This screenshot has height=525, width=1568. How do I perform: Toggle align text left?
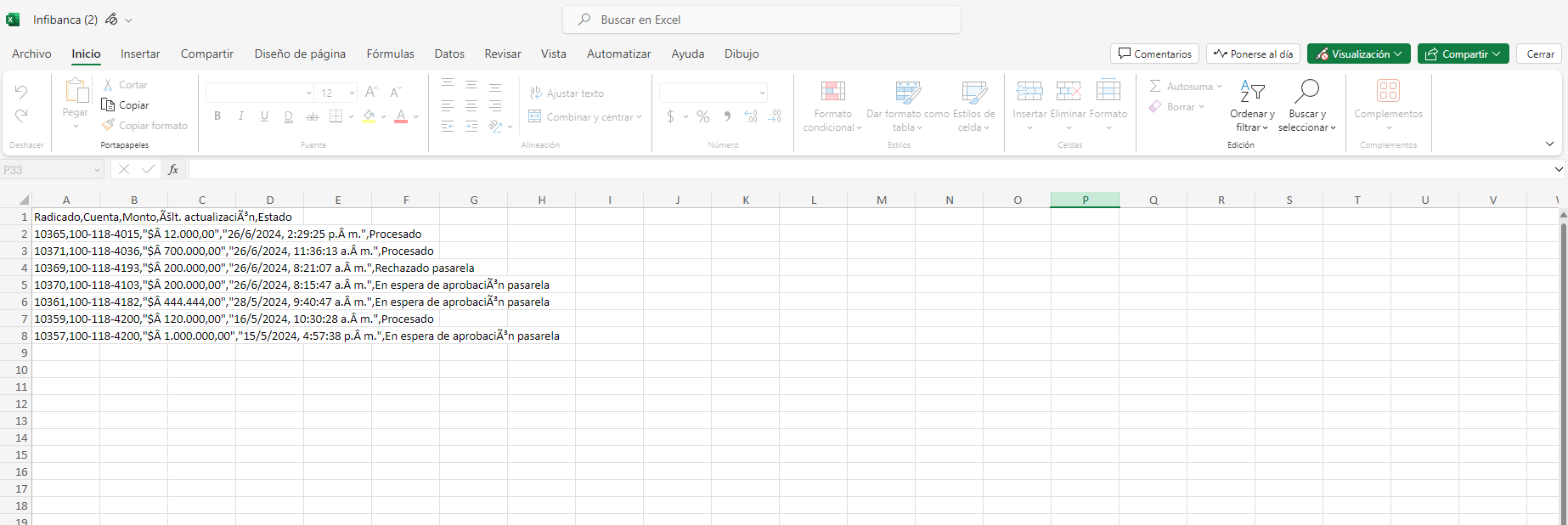448,105
